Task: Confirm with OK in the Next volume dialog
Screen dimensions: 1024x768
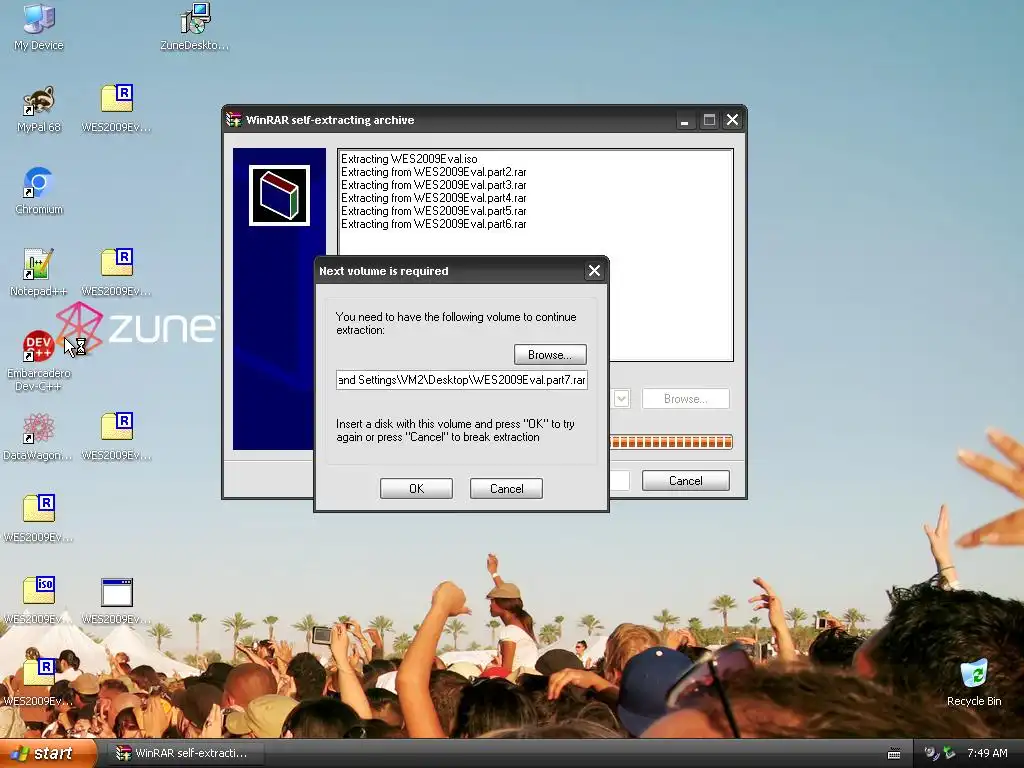Action: (416, 488)
